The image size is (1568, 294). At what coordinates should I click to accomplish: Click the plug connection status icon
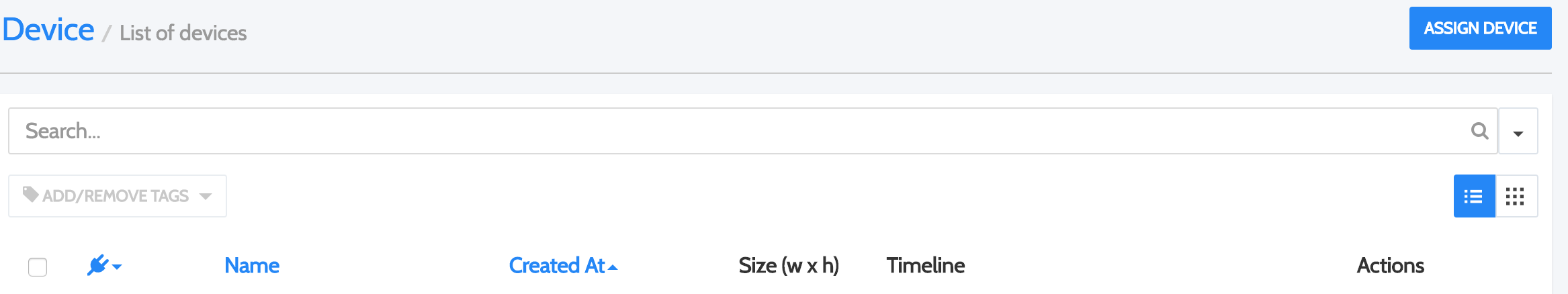(97, 265)
